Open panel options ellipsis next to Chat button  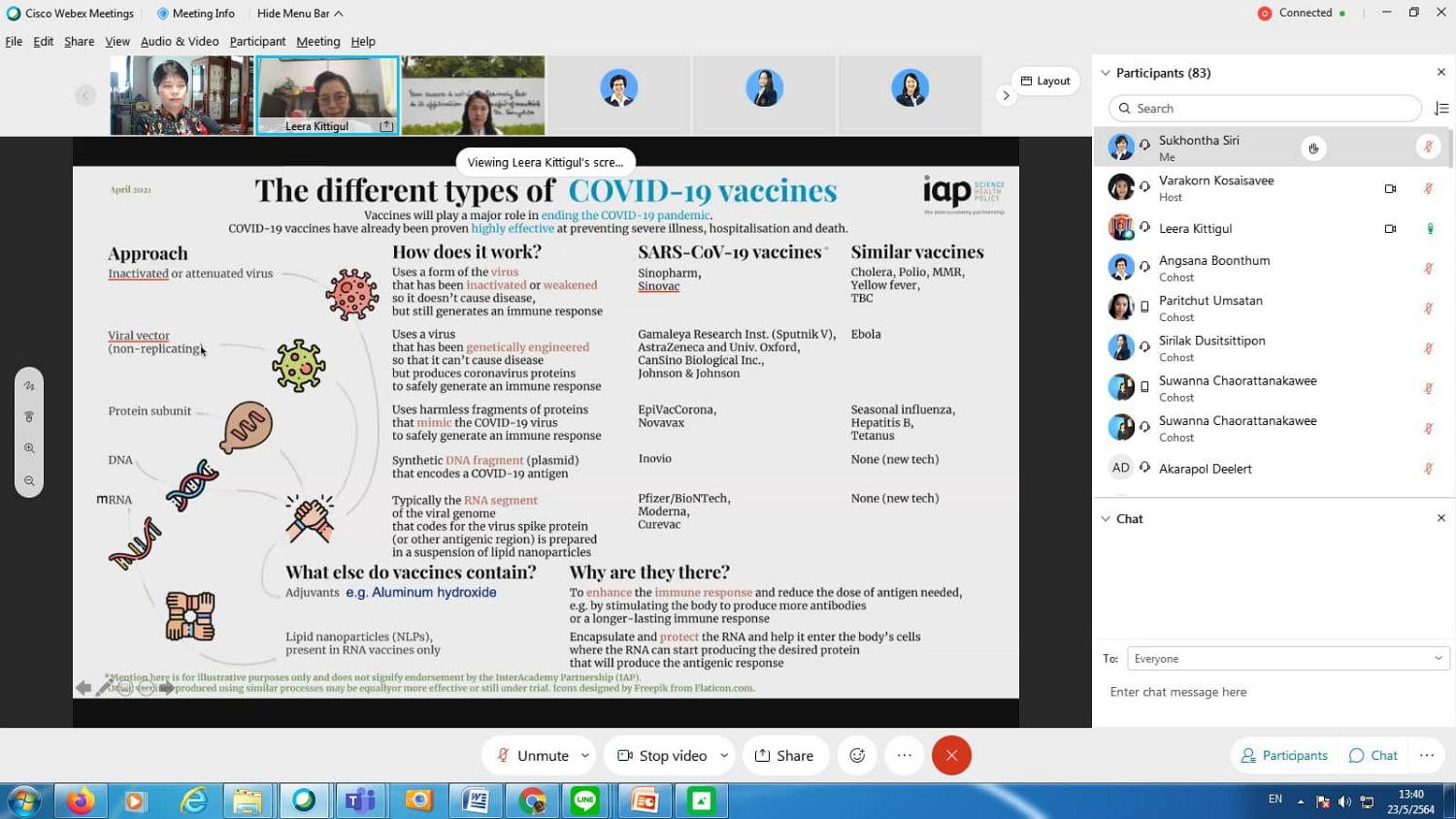coord(1427,755)
